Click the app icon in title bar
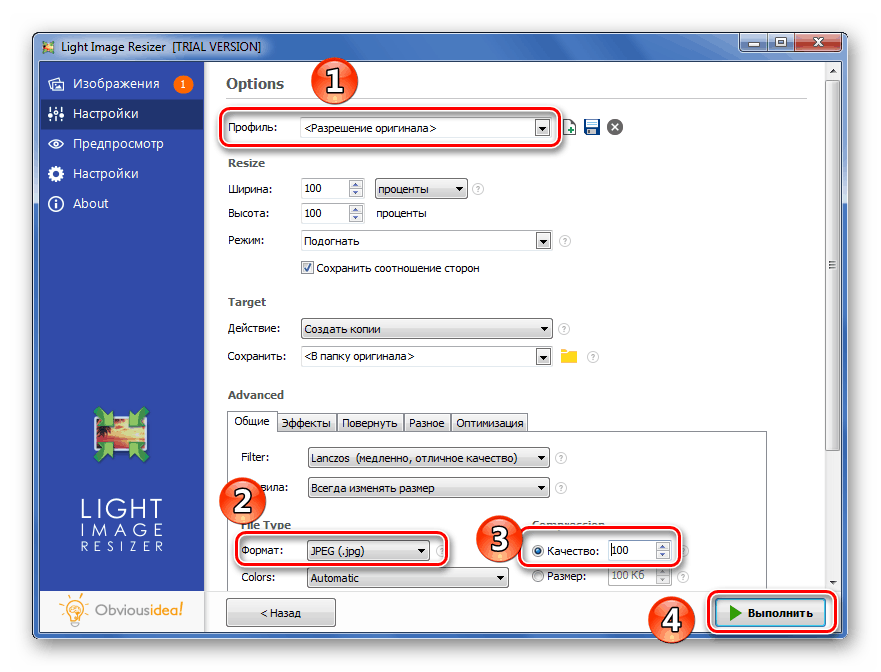This screenshot has height=672, width=881. [x=48, y=47]
